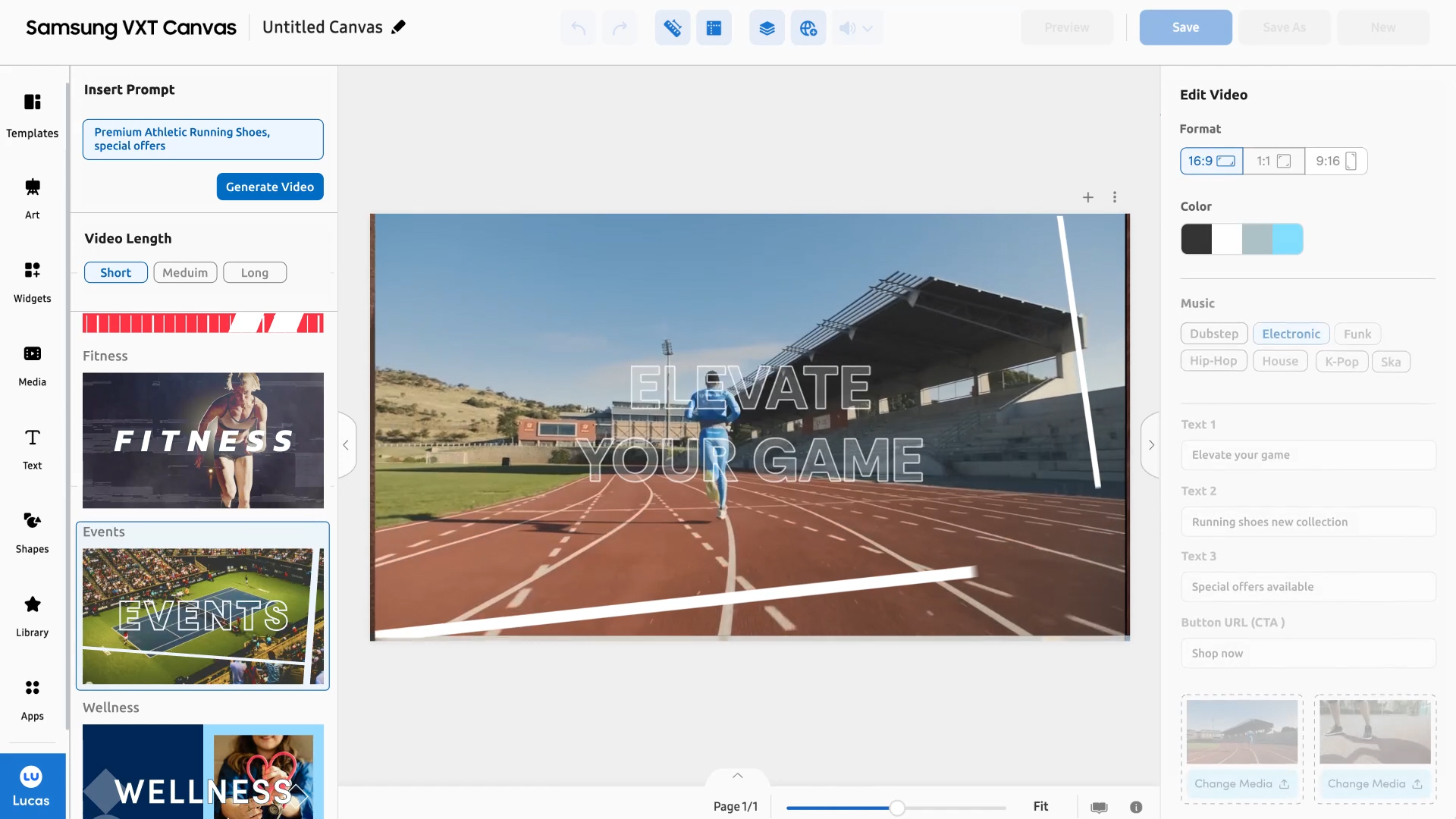
Task: Select Funk music style
Action: [1357, 334]
